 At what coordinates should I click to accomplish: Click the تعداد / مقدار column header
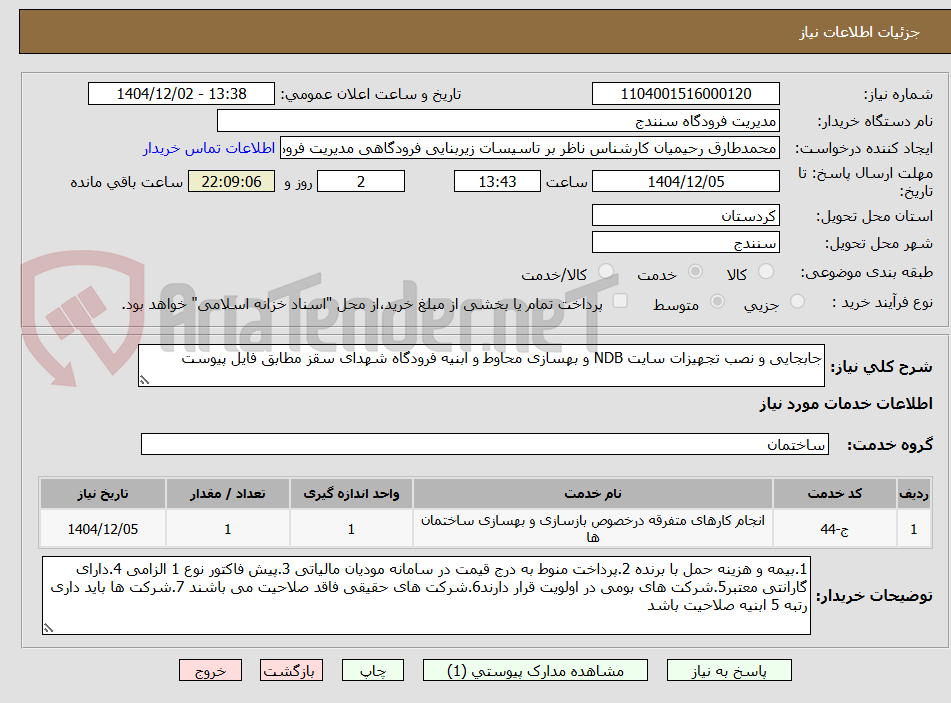coord(227,494)
